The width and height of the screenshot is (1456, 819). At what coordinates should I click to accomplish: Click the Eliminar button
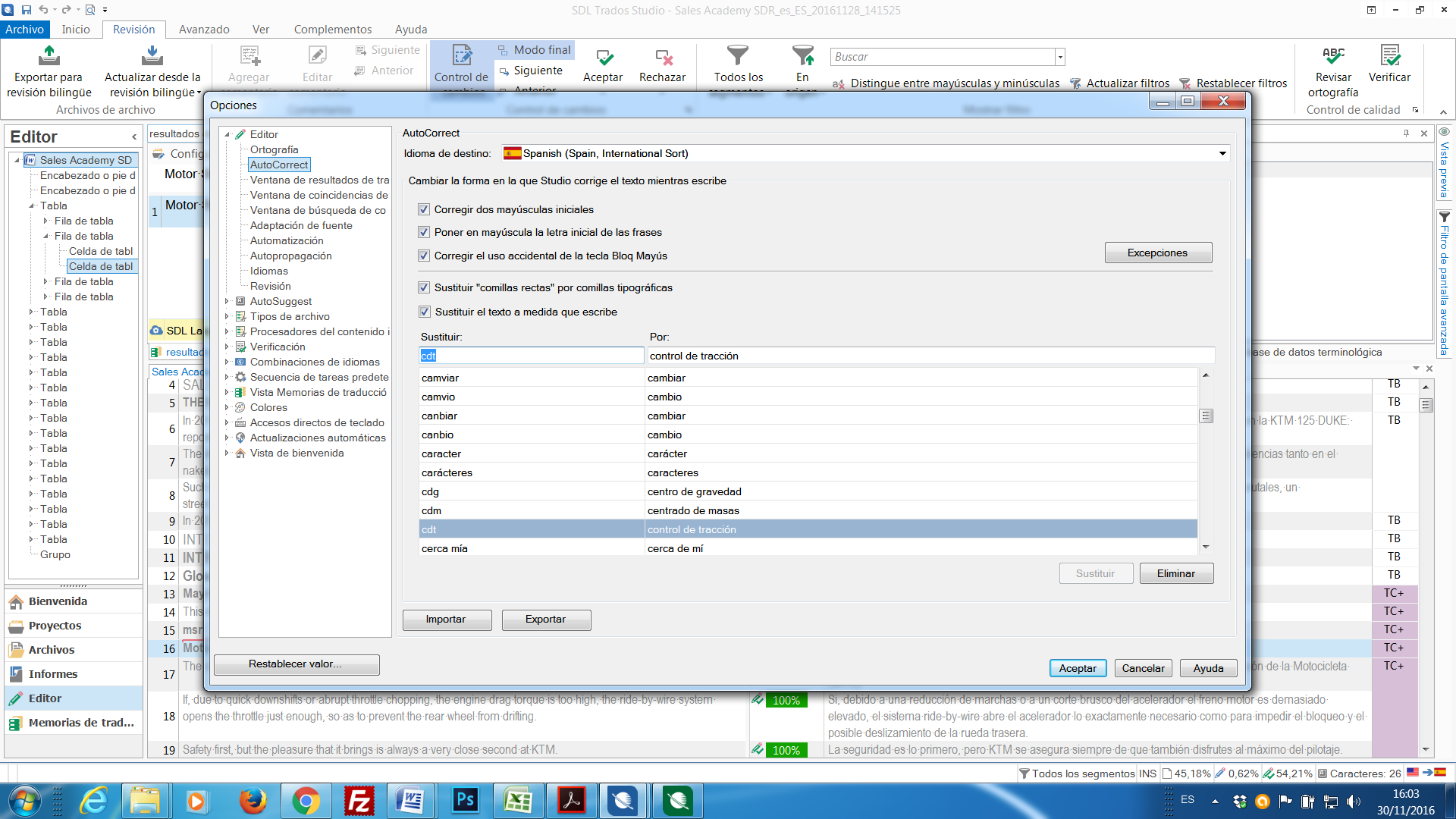tap(1176, 573)
